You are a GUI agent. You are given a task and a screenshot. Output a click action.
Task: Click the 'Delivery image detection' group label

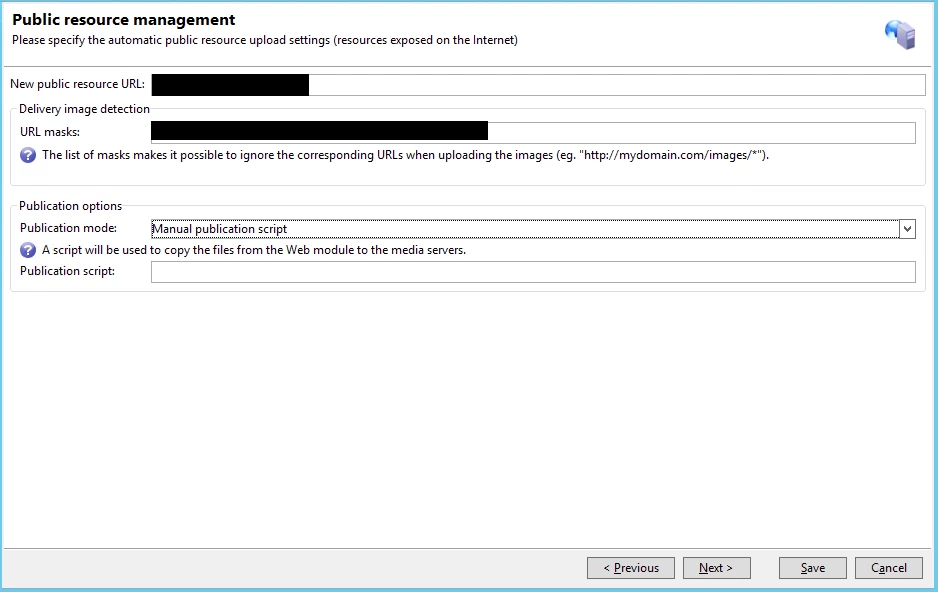coord(84,109)
